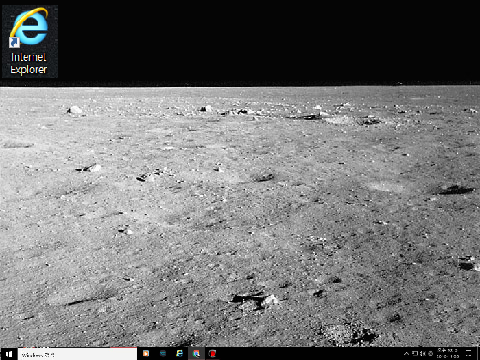Click the blocked-circle tray icon
The height and width of the screenshot is (360, 480).
pos(430,354)
